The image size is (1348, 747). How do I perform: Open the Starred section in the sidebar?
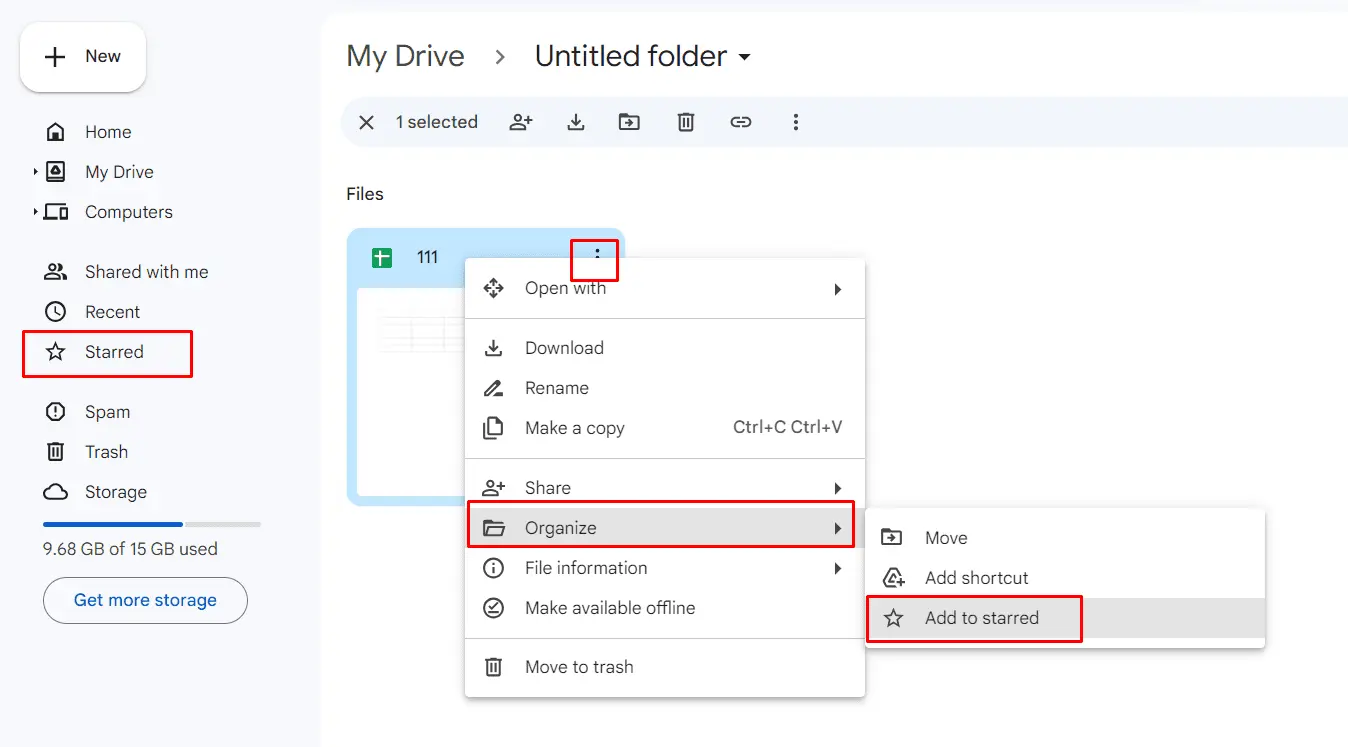point(112,352)
